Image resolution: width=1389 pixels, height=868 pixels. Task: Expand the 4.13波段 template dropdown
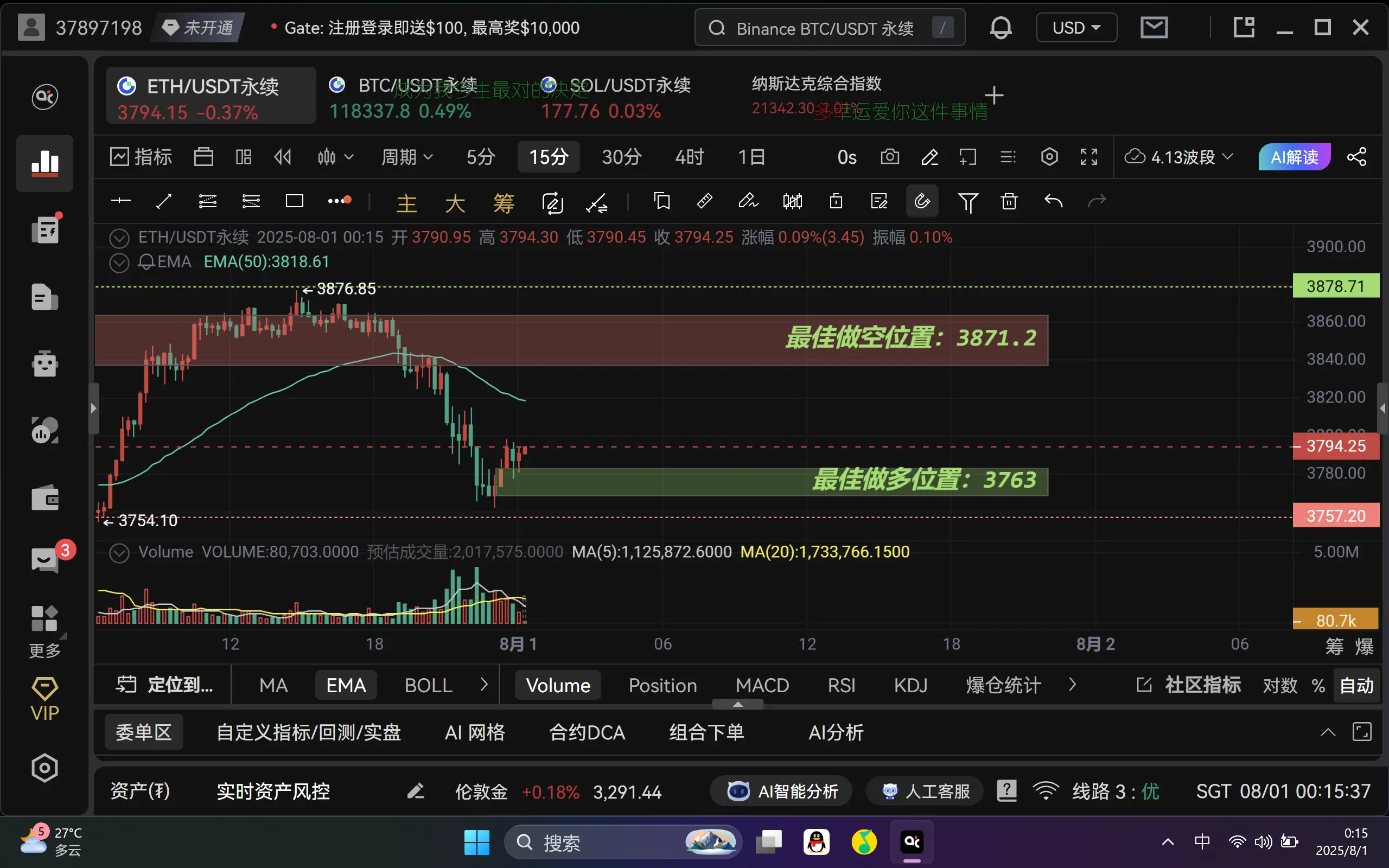point(1179,157)
